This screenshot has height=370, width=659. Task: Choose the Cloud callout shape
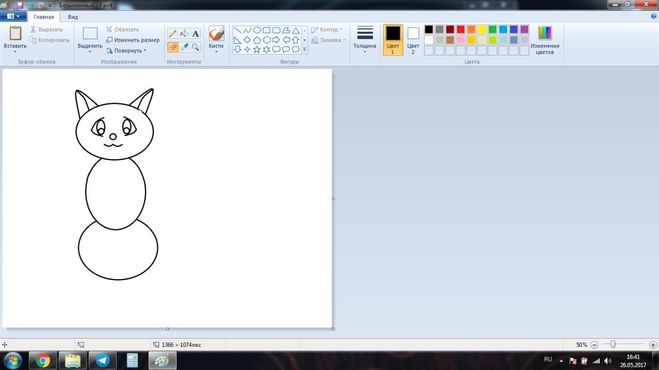pos(295,49)
